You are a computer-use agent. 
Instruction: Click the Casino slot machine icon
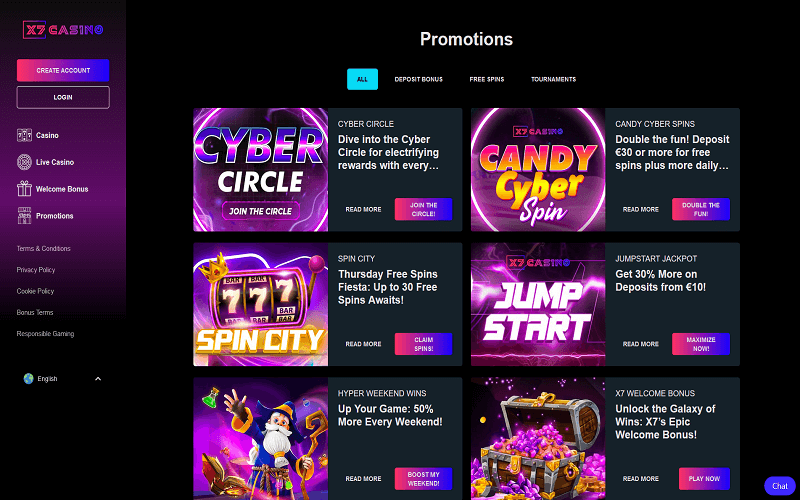(24, 135)
